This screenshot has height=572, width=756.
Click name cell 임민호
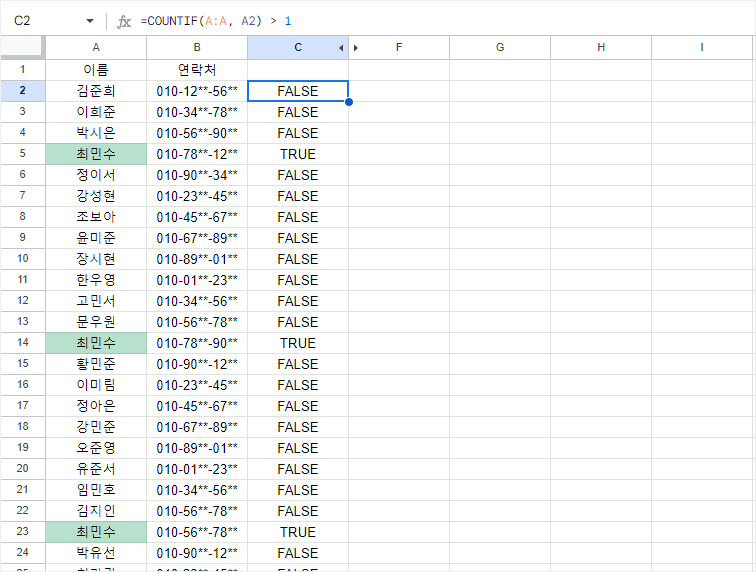pos(96,490)
